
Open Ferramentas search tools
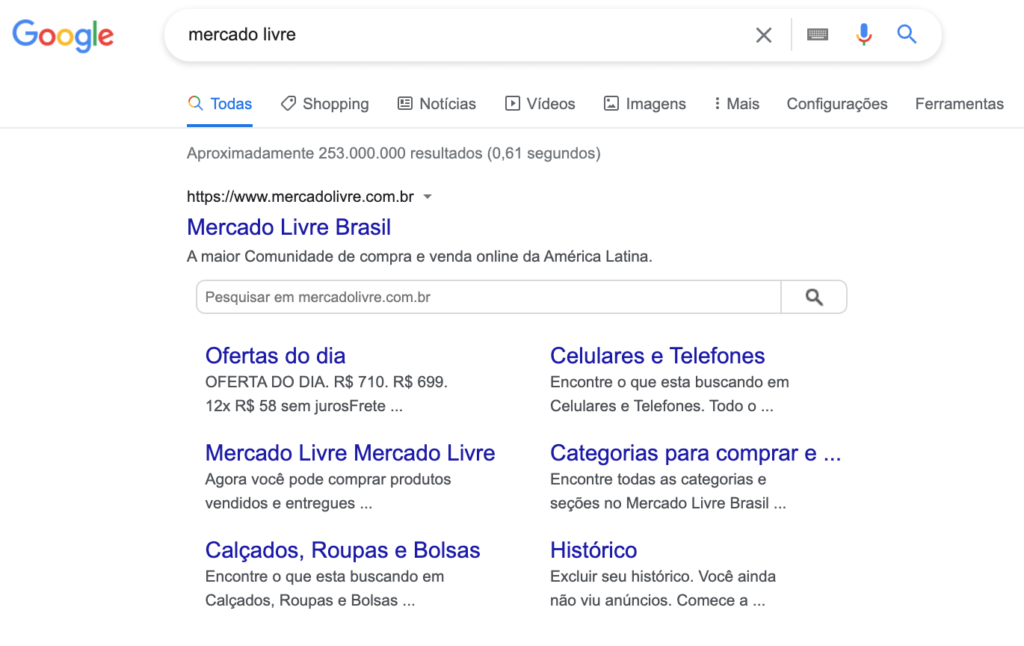point(959,104)
